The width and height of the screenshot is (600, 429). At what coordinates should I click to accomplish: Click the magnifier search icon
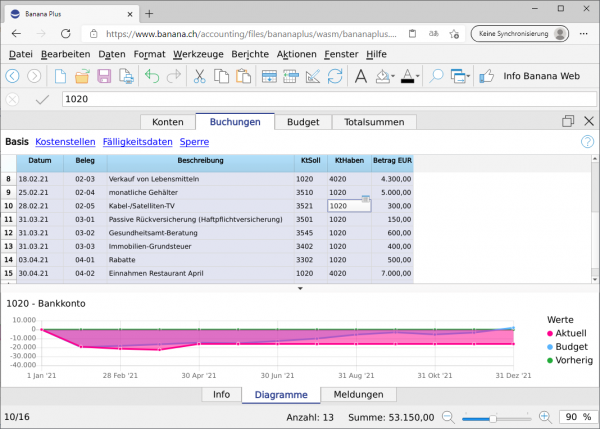[x=436, y=76]
